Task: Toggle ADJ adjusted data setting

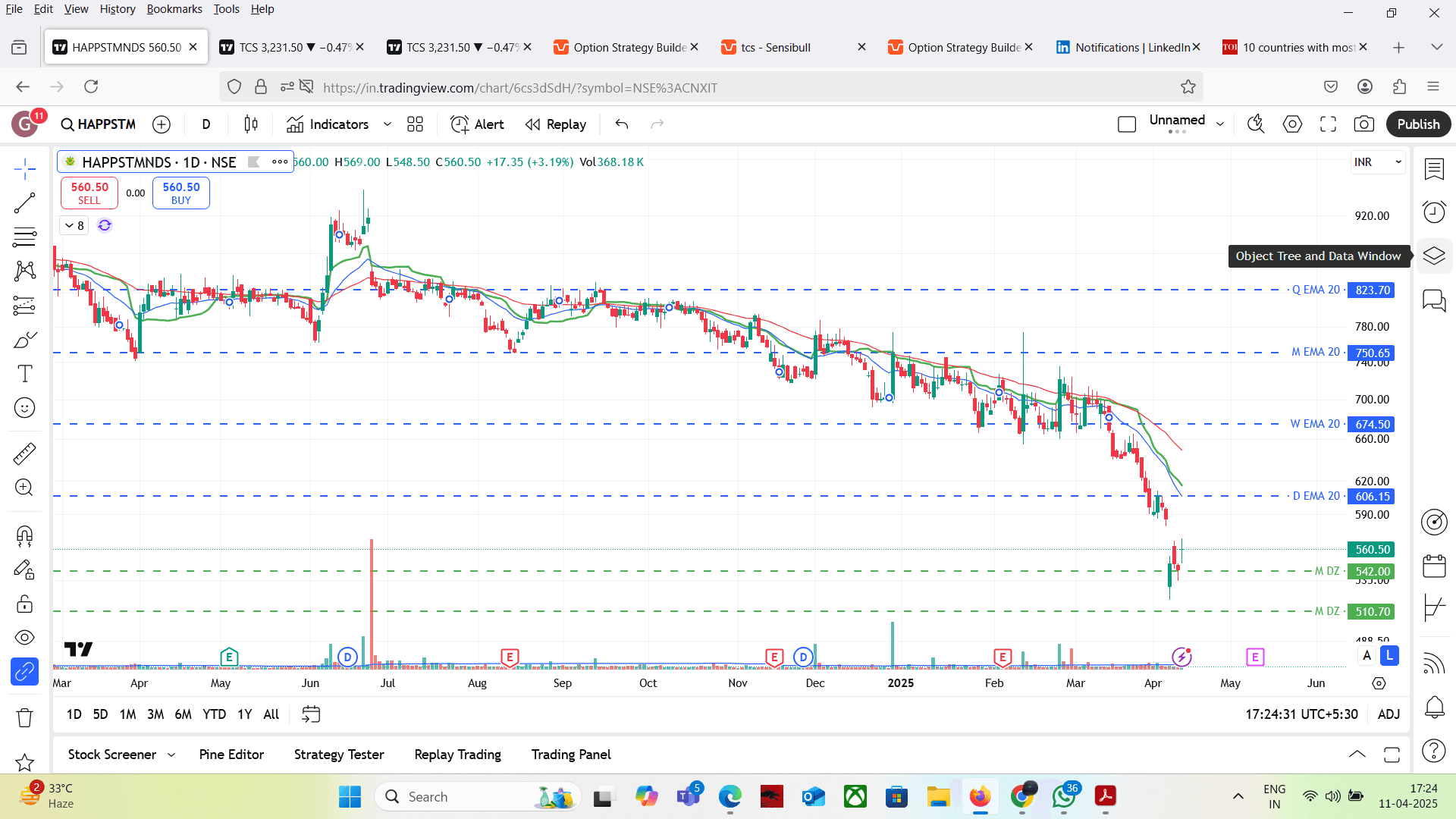Action: tap(1389, 714)
